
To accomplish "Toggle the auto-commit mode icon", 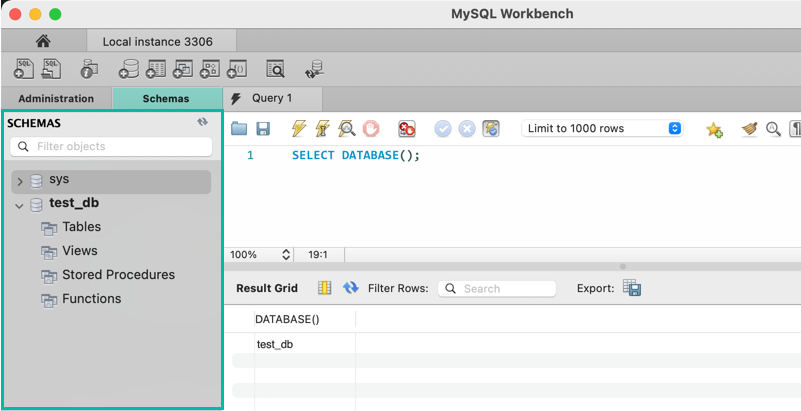I will point(490,129).
